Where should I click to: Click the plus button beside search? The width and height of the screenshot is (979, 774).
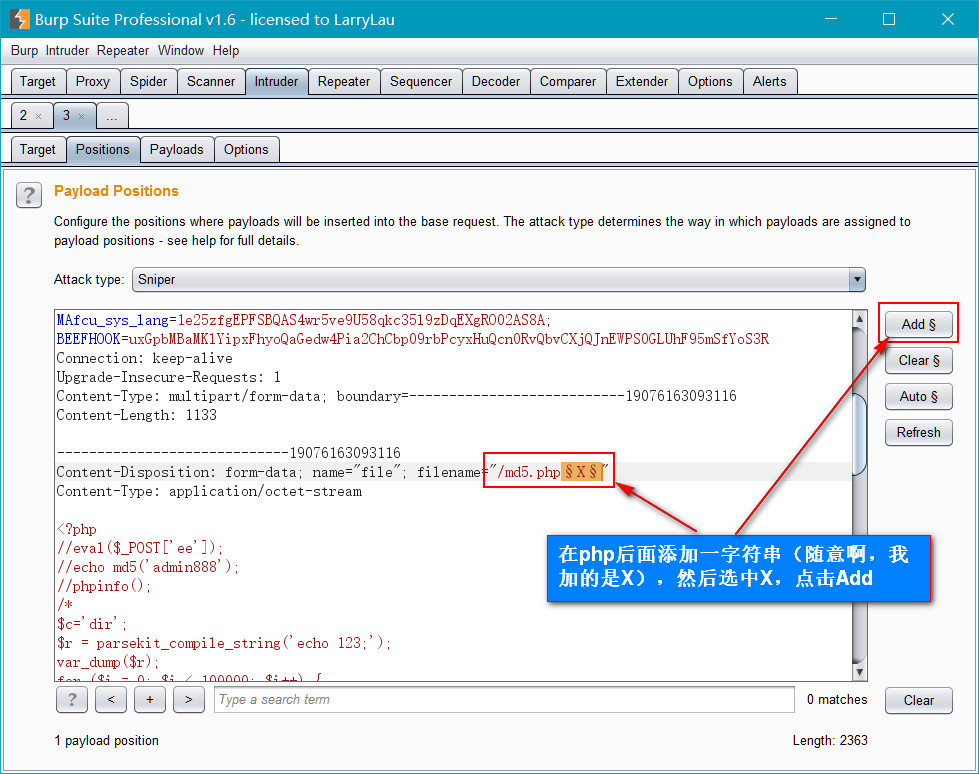[x=150, y=700]
